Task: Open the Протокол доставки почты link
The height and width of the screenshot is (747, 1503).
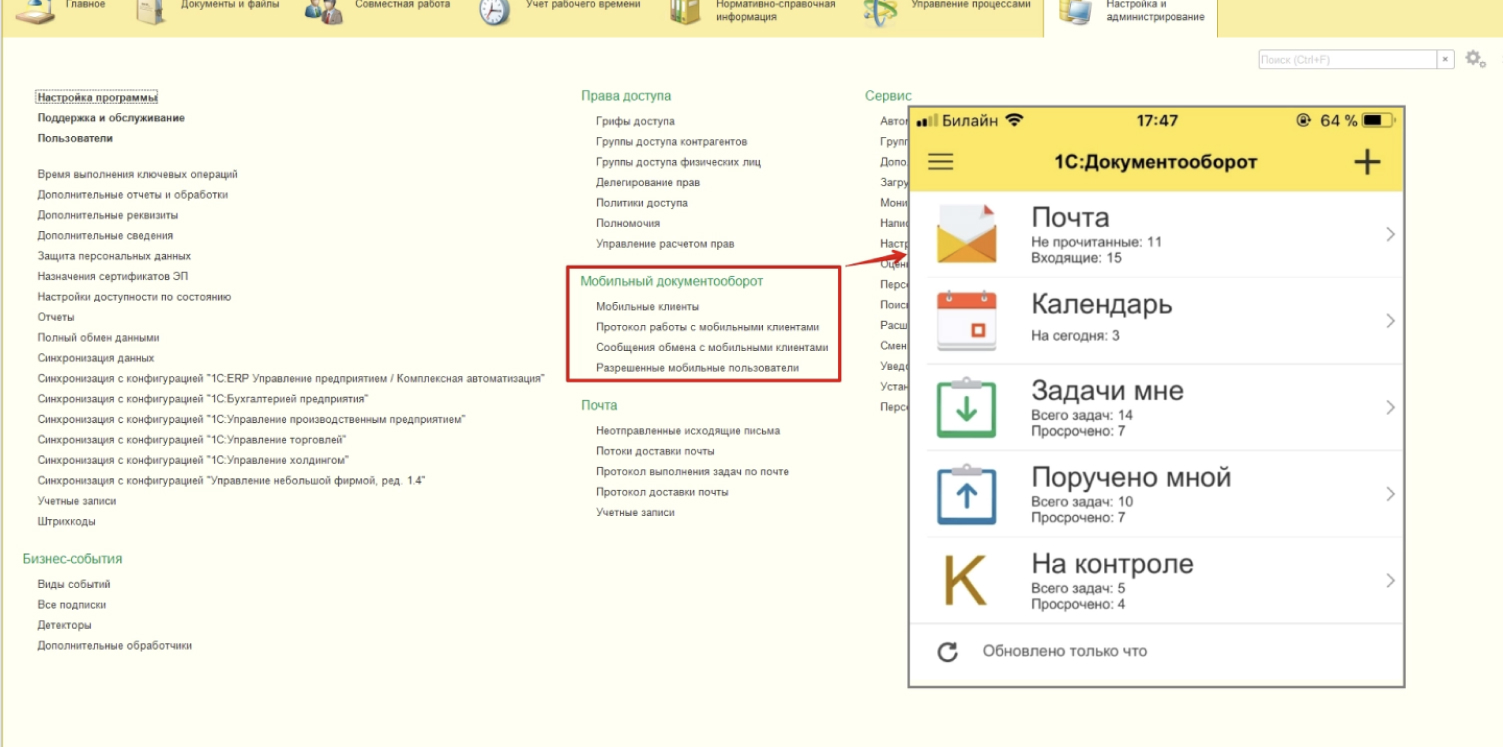Action: [662, 492]
